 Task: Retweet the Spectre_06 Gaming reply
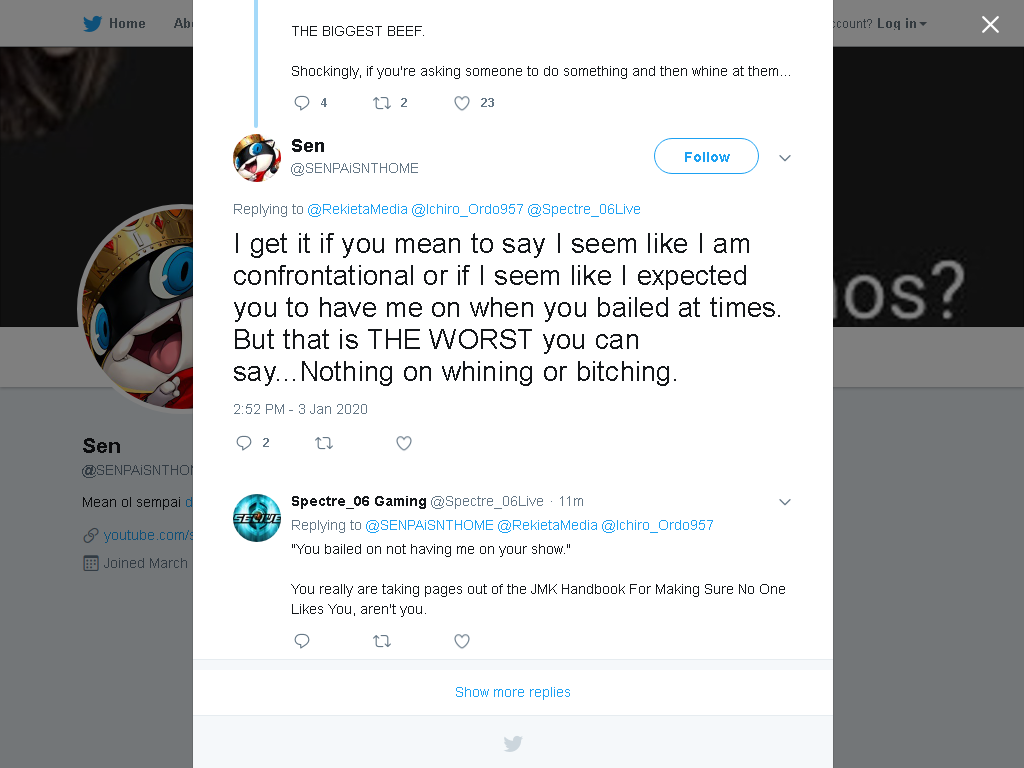tap(382, 641)
